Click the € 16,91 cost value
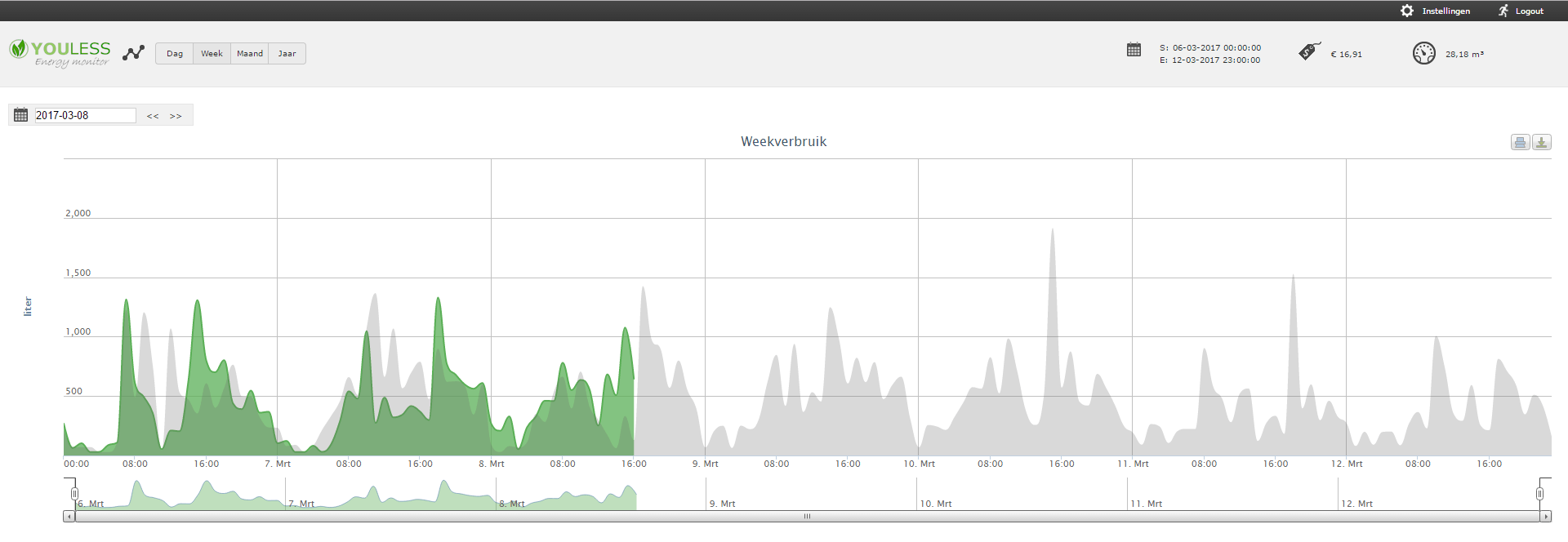Image resolution: width=1568 pixels, height=542 pixels. point(1347,54)
